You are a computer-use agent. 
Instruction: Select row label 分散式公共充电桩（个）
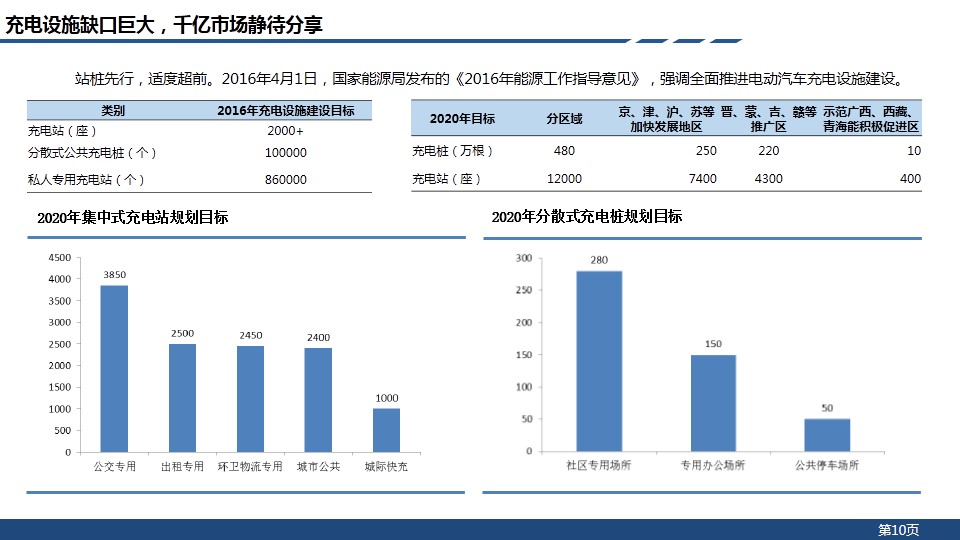(92, 153)
